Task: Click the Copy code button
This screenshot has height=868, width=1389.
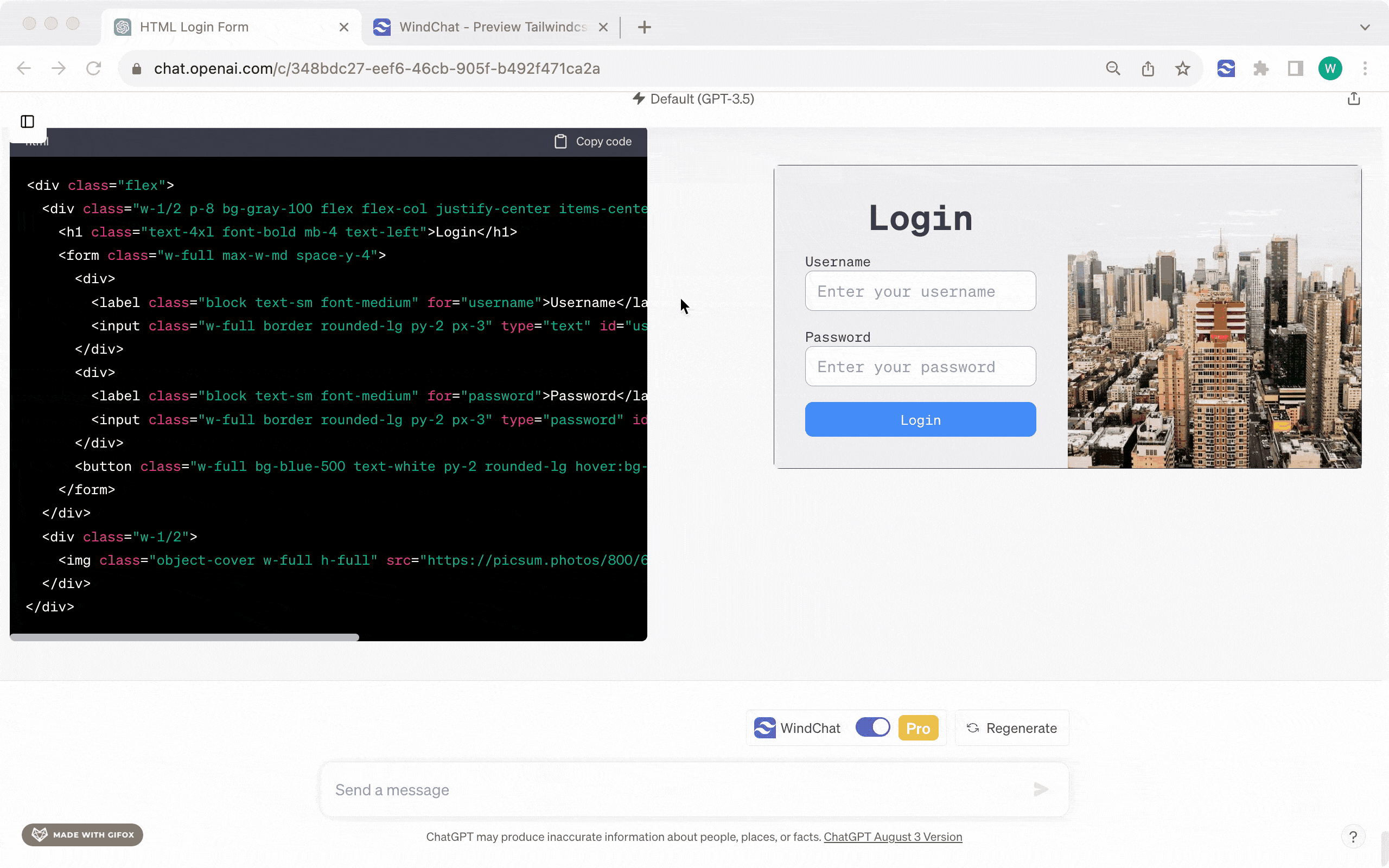Action: tap(593, 141)
